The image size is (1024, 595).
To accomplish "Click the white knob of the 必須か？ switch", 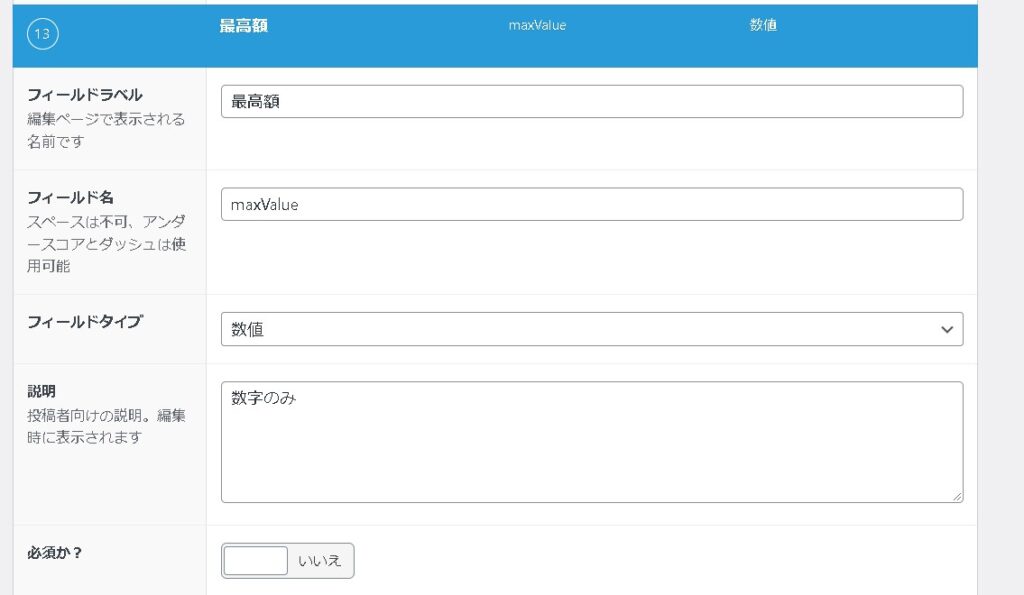I will (256, 561).
